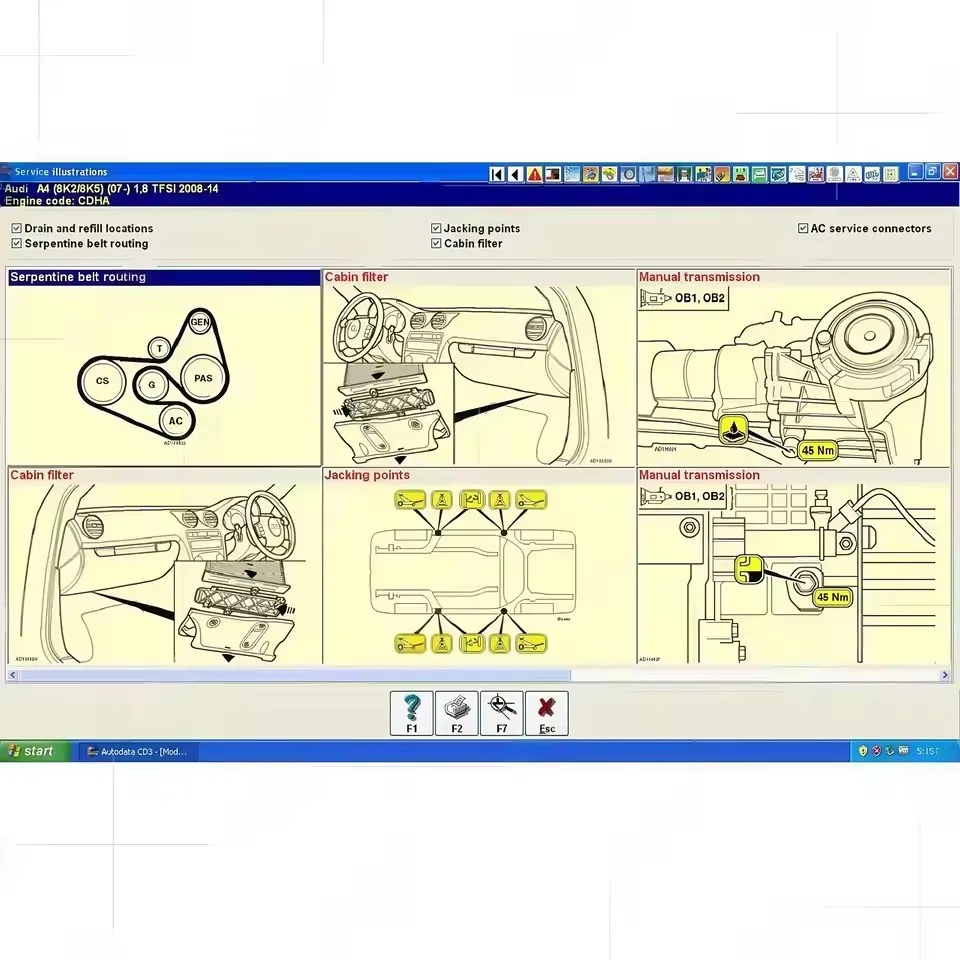The height and width of the screenshot is (960, 960).
Task: Click the Service illustrations window title
Action: tap(61, 172)
